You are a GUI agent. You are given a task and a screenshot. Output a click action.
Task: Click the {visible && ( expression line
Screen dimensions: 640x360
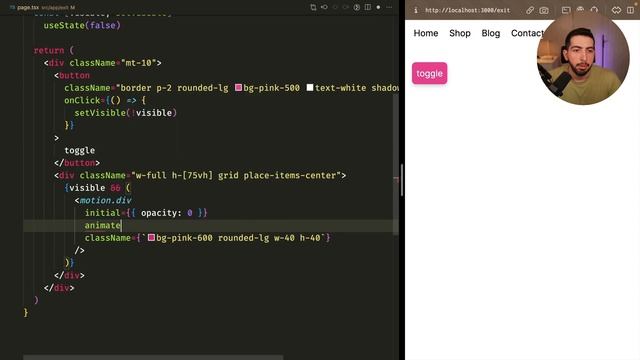coord(97,188)
